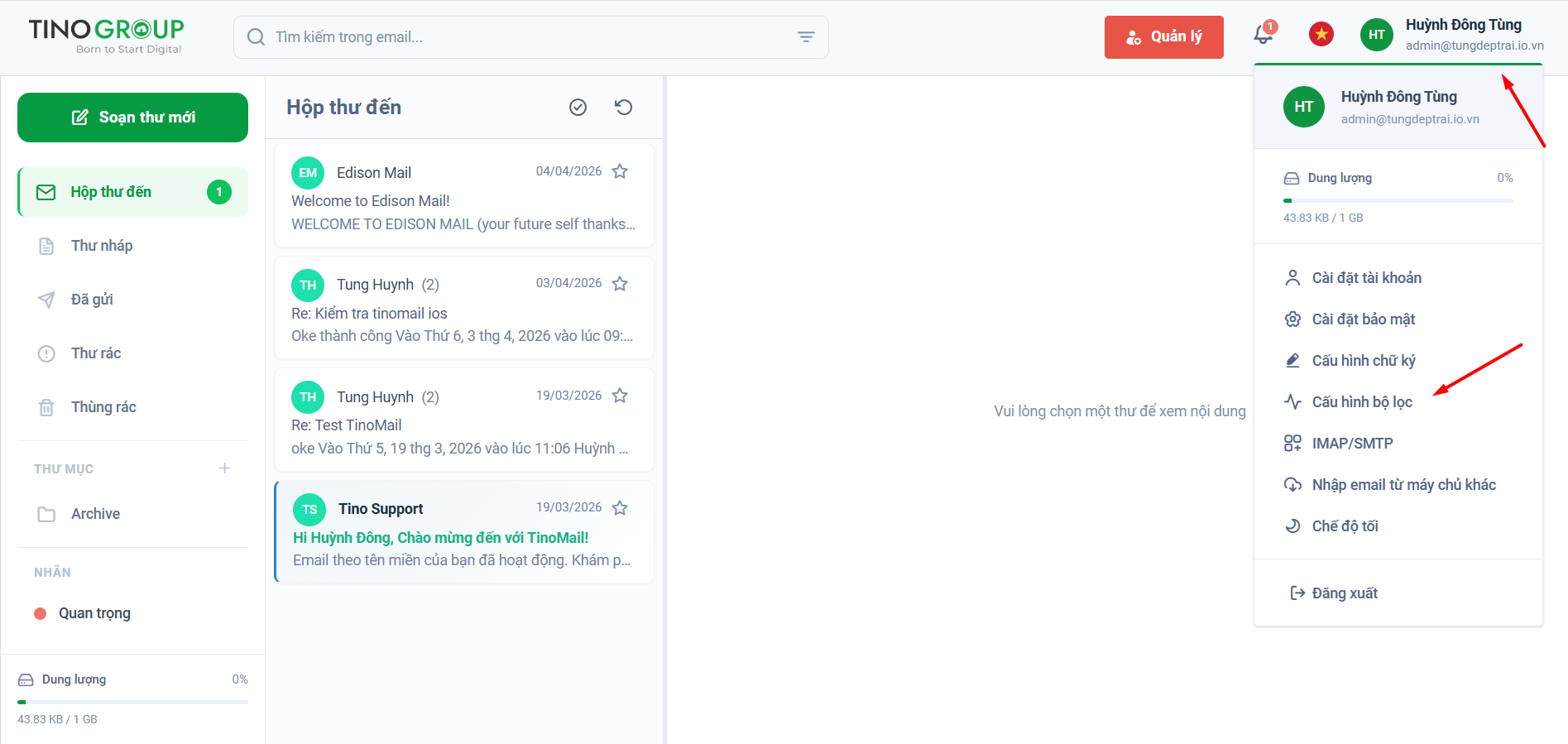
Task: Click the red Quản lý button
Action: [x=1163, y=37]
